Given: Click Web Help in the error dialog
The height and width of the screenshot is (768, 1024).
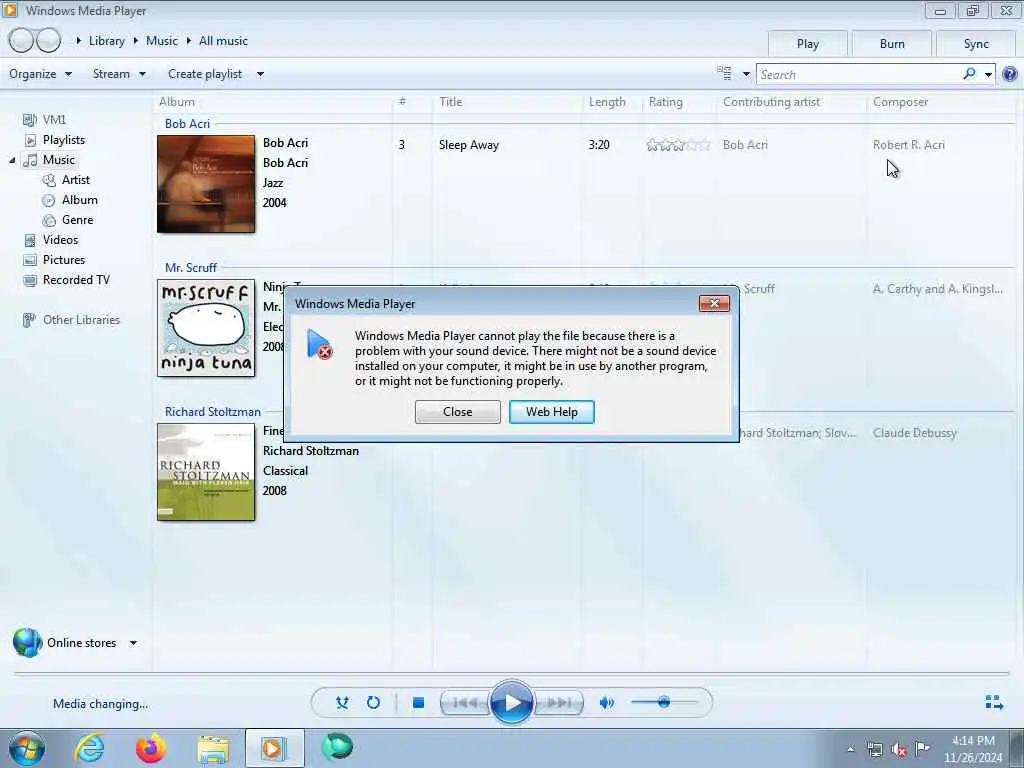Looking at the screenshot, I should pos(552,412).
